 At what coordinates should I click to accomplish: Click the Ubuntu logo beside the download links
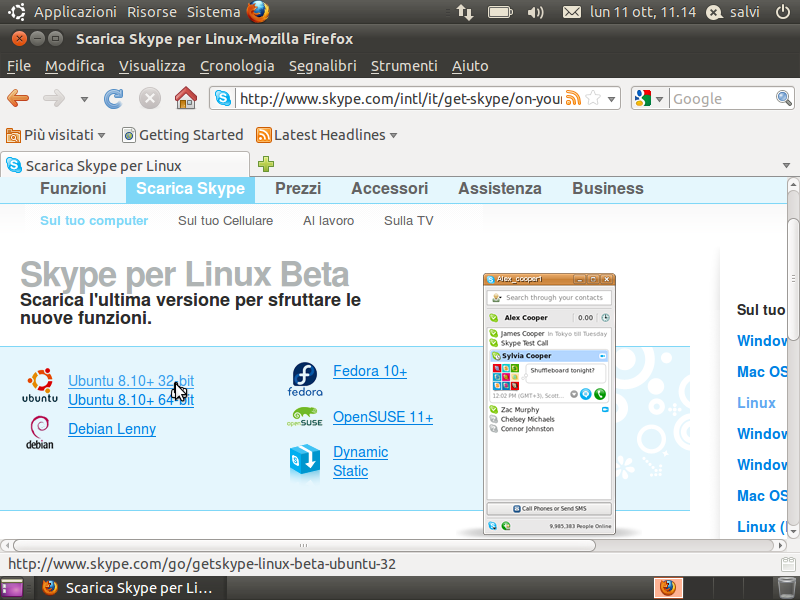[40, 385]
